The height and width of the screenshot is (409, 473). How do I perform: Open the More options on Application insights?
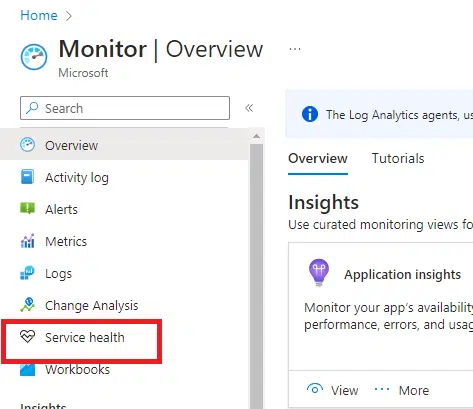[401, 390]
